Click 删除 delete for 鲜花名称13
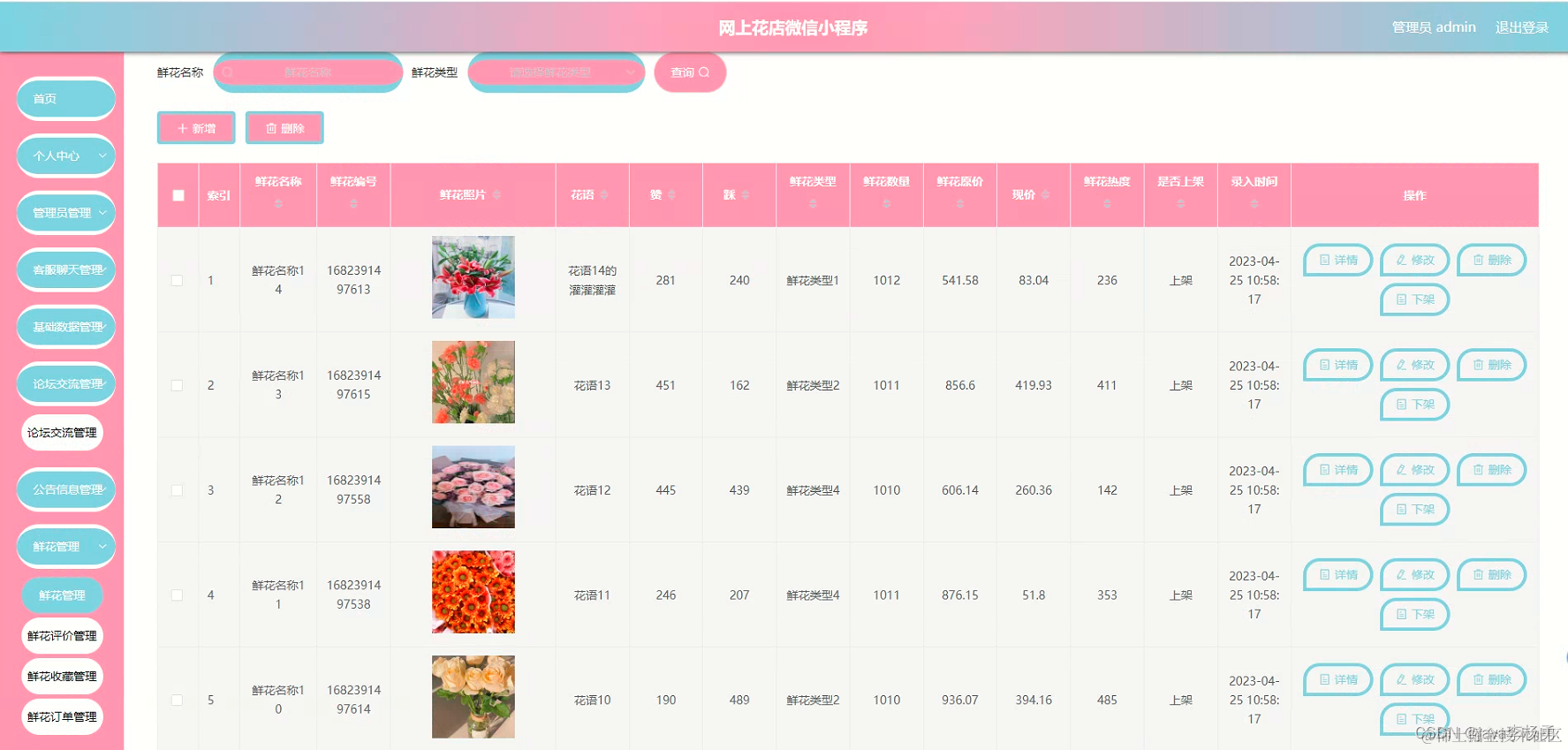 (1492, 365)
